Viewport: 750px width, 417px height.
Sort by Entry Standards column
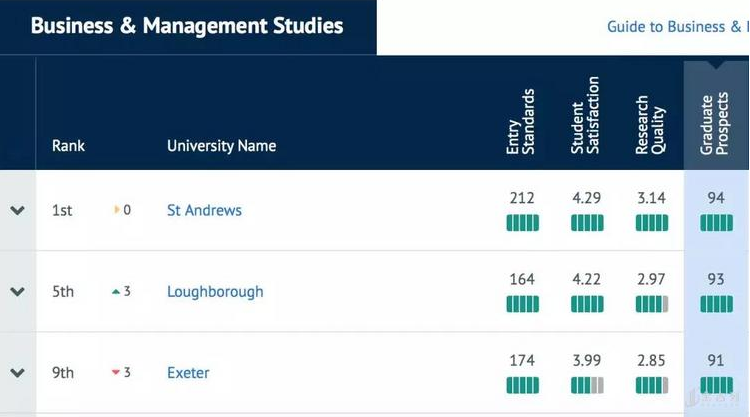(x=521, y=122)
